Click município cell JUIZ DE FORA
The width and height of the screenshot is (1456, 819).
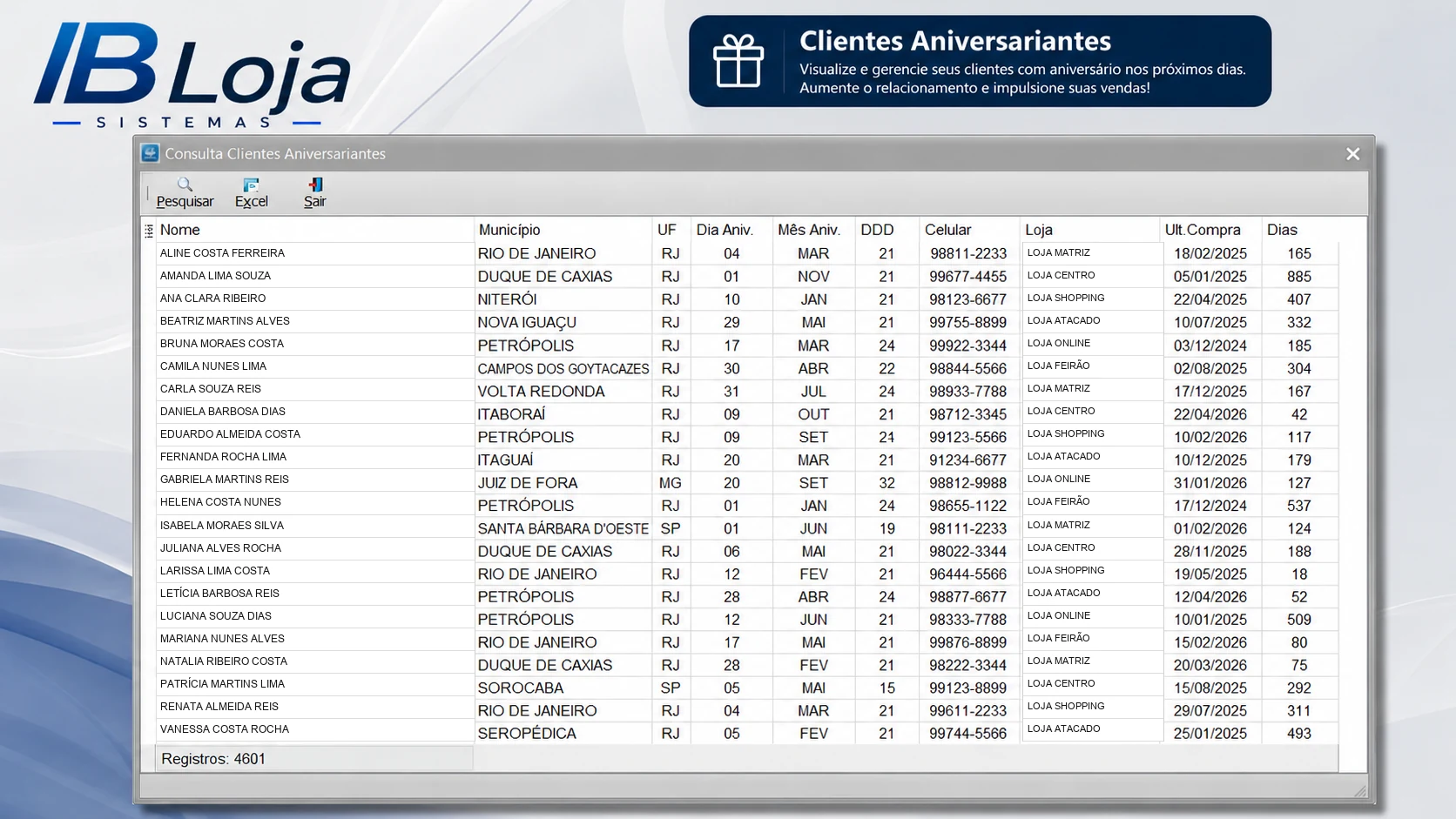[x=527, y=483]
